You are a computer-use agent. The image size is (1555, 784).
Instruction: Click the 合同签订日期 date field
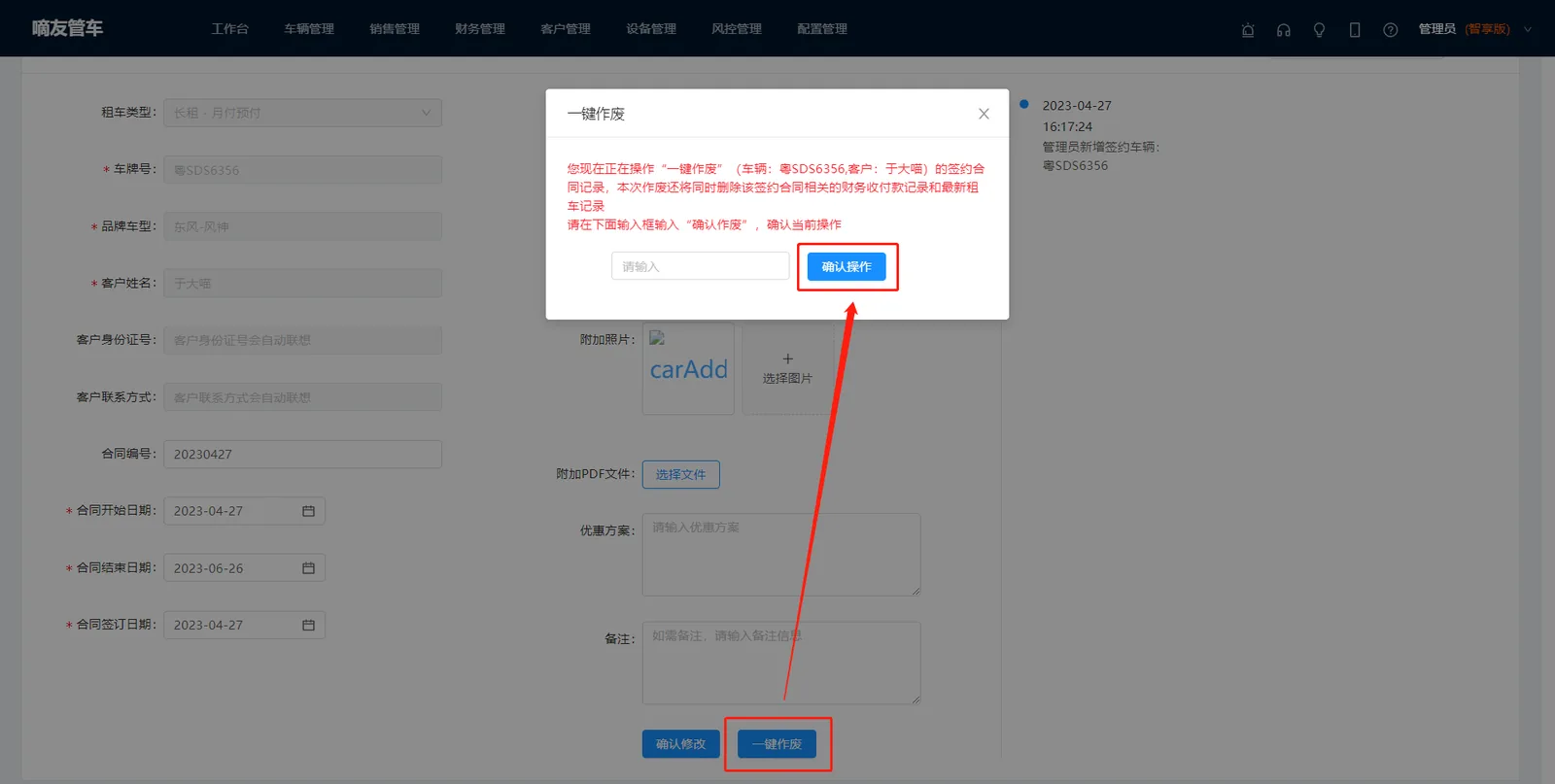pos(244,625)
